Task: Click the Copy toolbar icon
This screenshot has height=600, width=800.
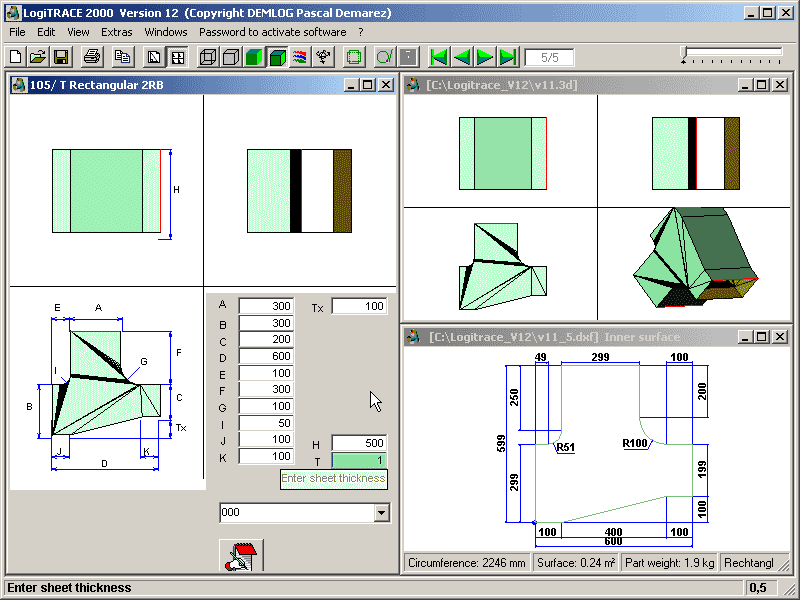Action: [122, 57]
